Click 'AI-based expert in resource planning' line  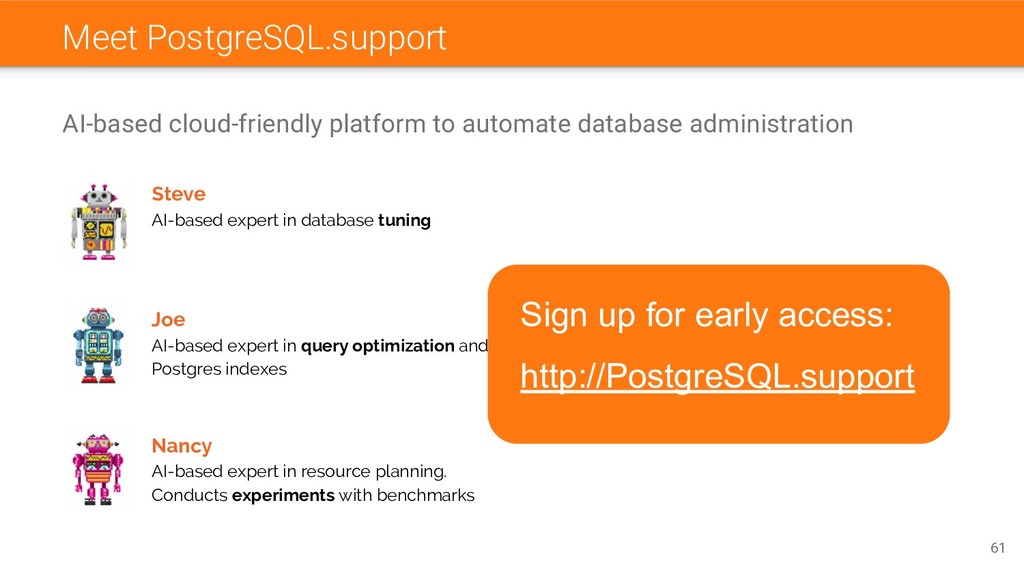tap(299, 472)
